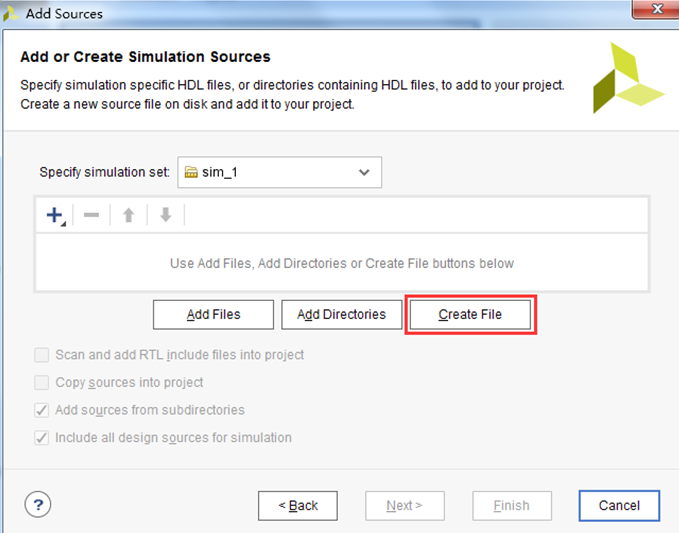679x533 pixels.
Task: Click the Add Files button
Action: tap(213, 314)
